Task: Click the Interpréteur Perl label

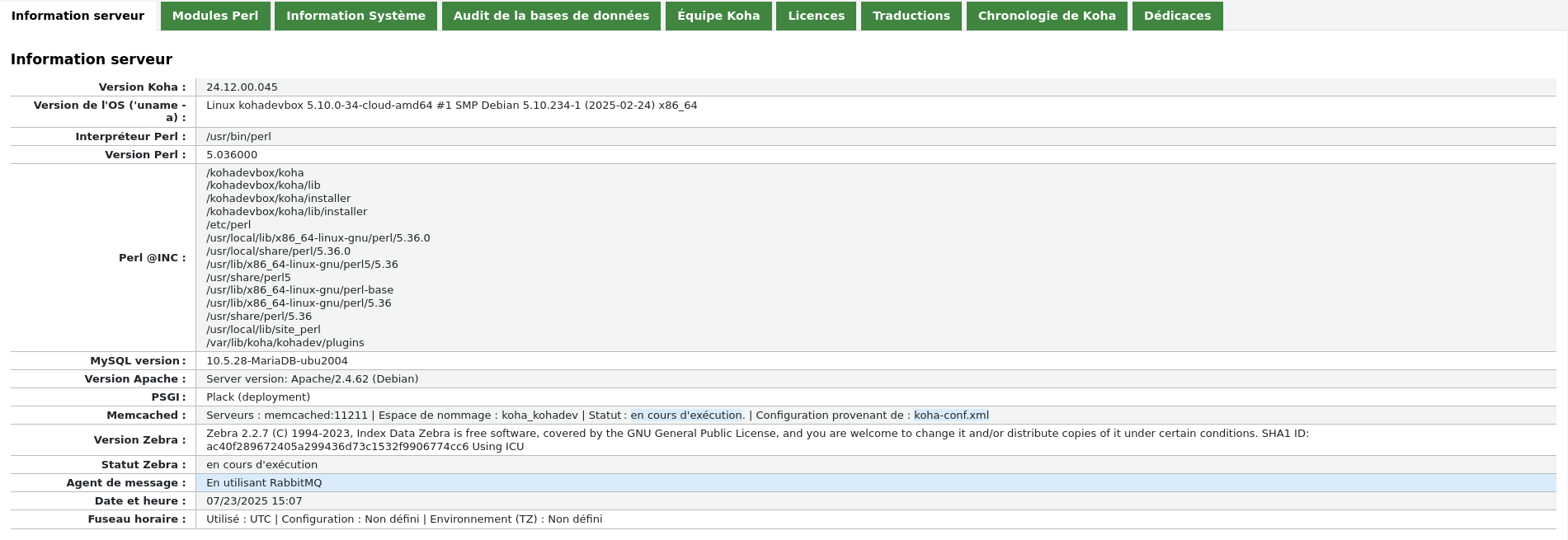Action: 130,137
